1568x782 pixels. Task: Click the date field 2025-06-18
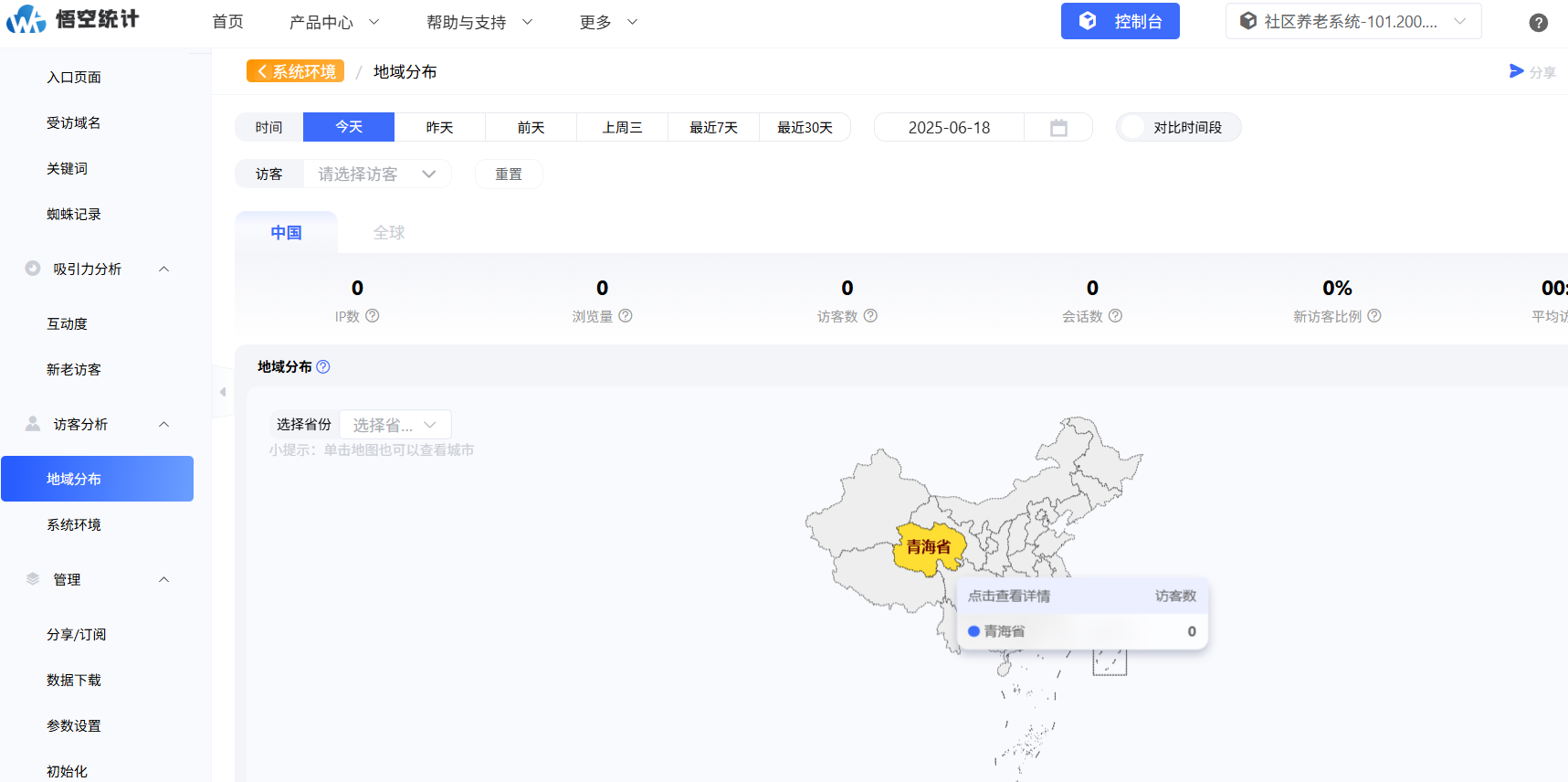click(x=949, y=128)
